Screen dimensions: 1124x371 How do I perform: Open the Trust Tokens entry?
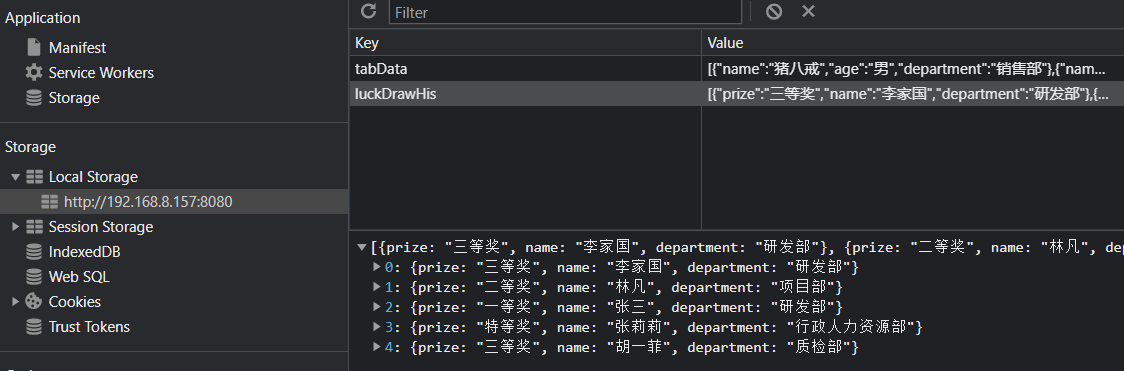(x=90, y=327)
